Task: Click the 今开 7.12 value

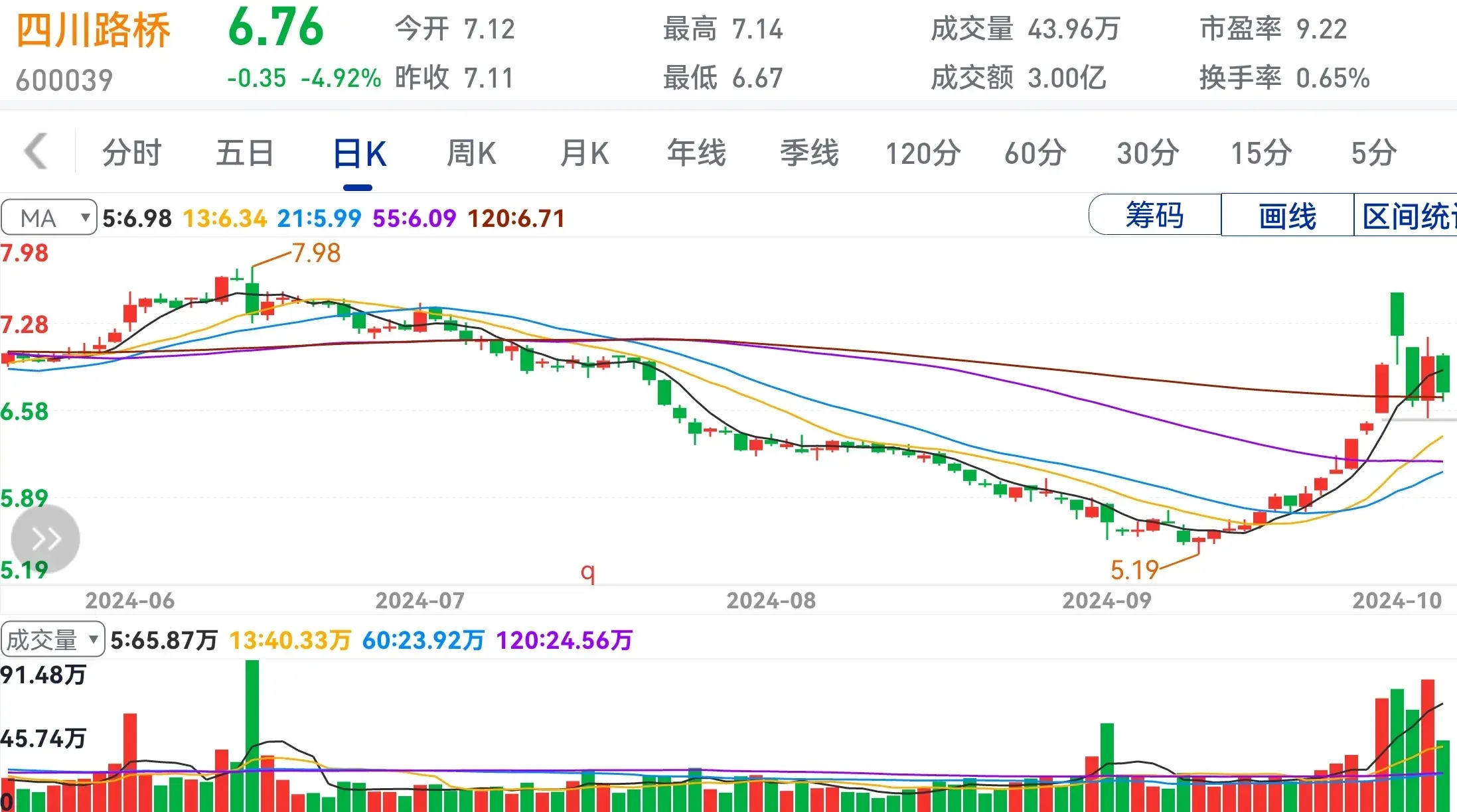Action: [455, 29]
